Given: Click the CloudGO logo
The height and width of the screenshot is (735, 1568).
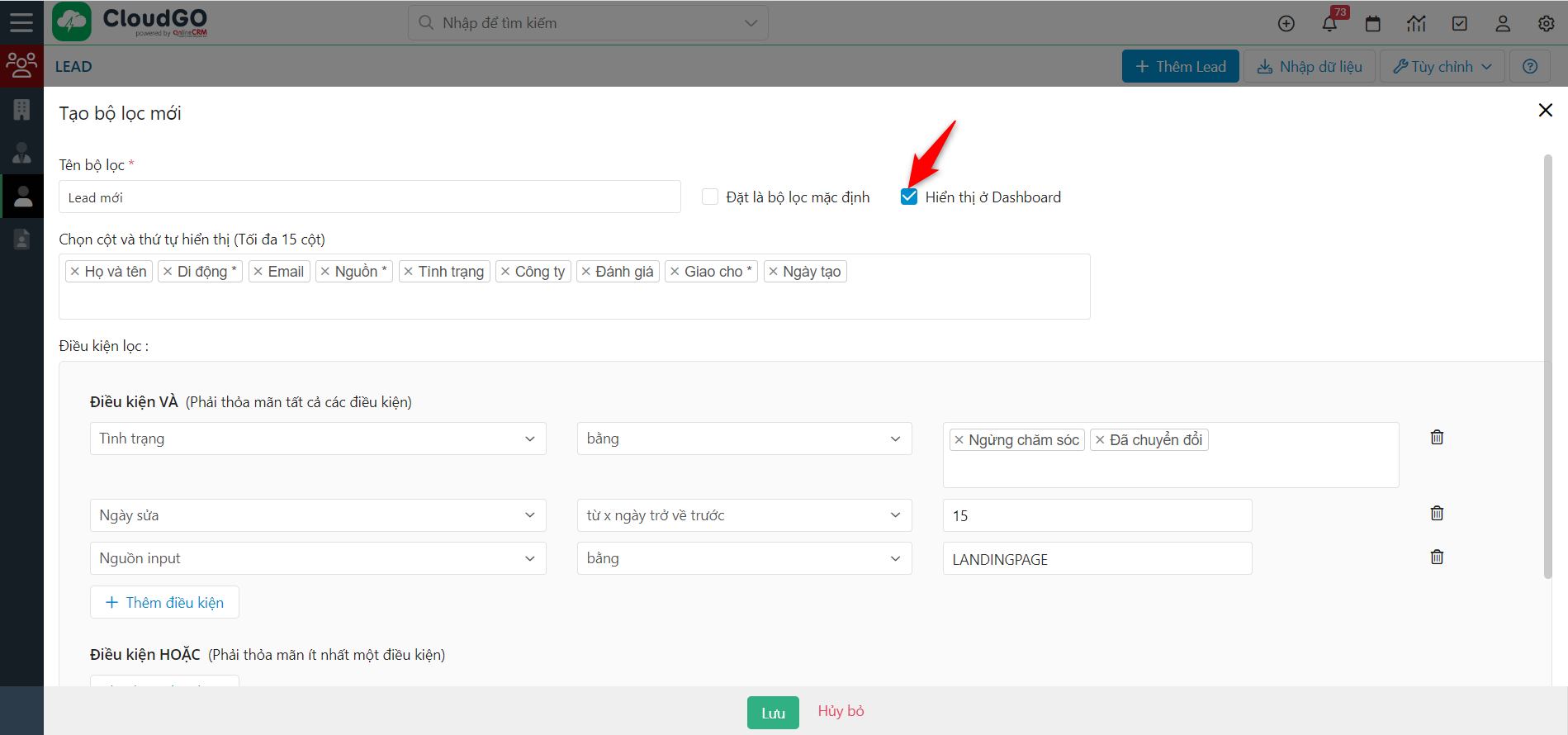Looking at the screenshot, I should [130, 22].
